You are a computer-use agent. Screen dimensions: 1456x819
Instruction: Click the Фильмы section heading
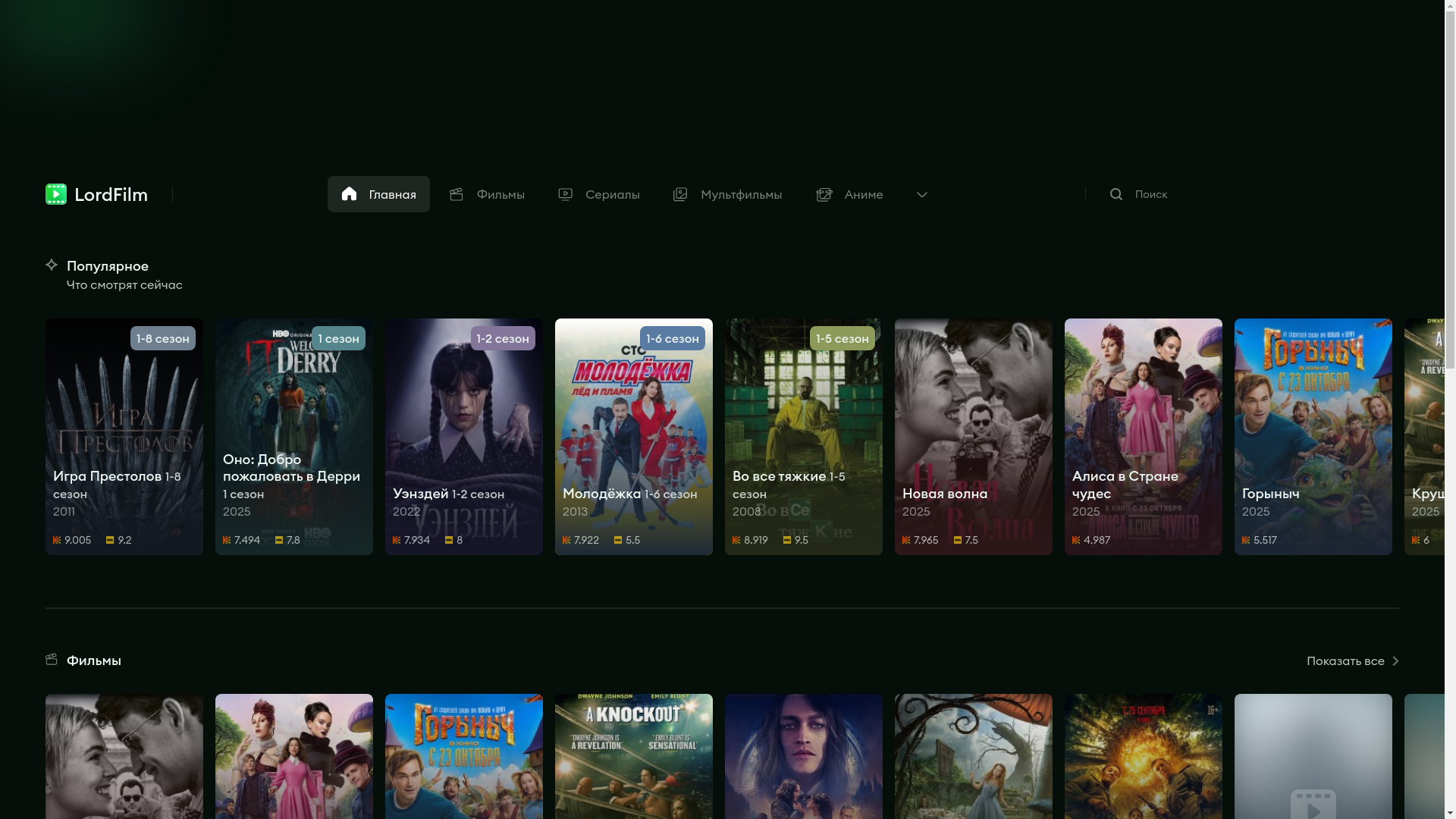click(x=94, y=661)
